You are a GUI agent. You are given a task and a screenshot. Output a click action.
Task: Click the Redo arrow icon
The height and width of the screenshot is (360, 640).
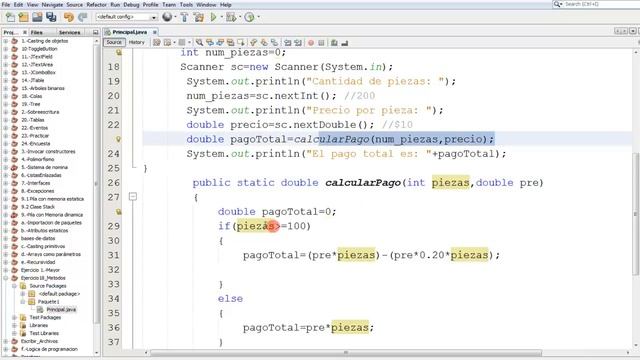coord(82,17)
